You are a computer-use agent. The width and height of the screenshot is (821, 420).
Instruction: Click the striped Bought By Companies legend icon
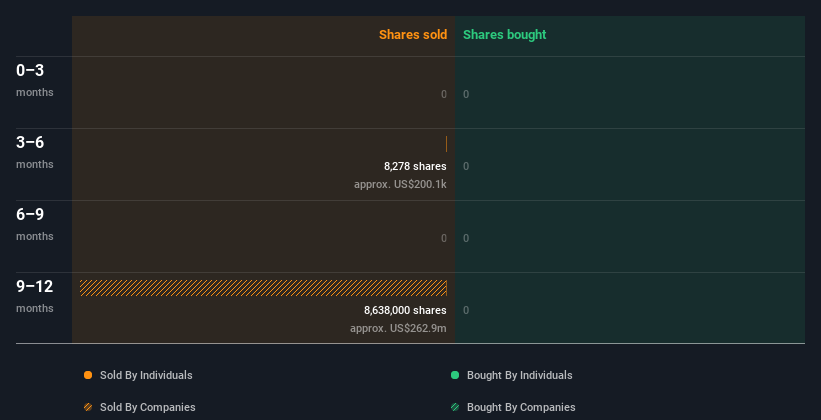(455, 407)
